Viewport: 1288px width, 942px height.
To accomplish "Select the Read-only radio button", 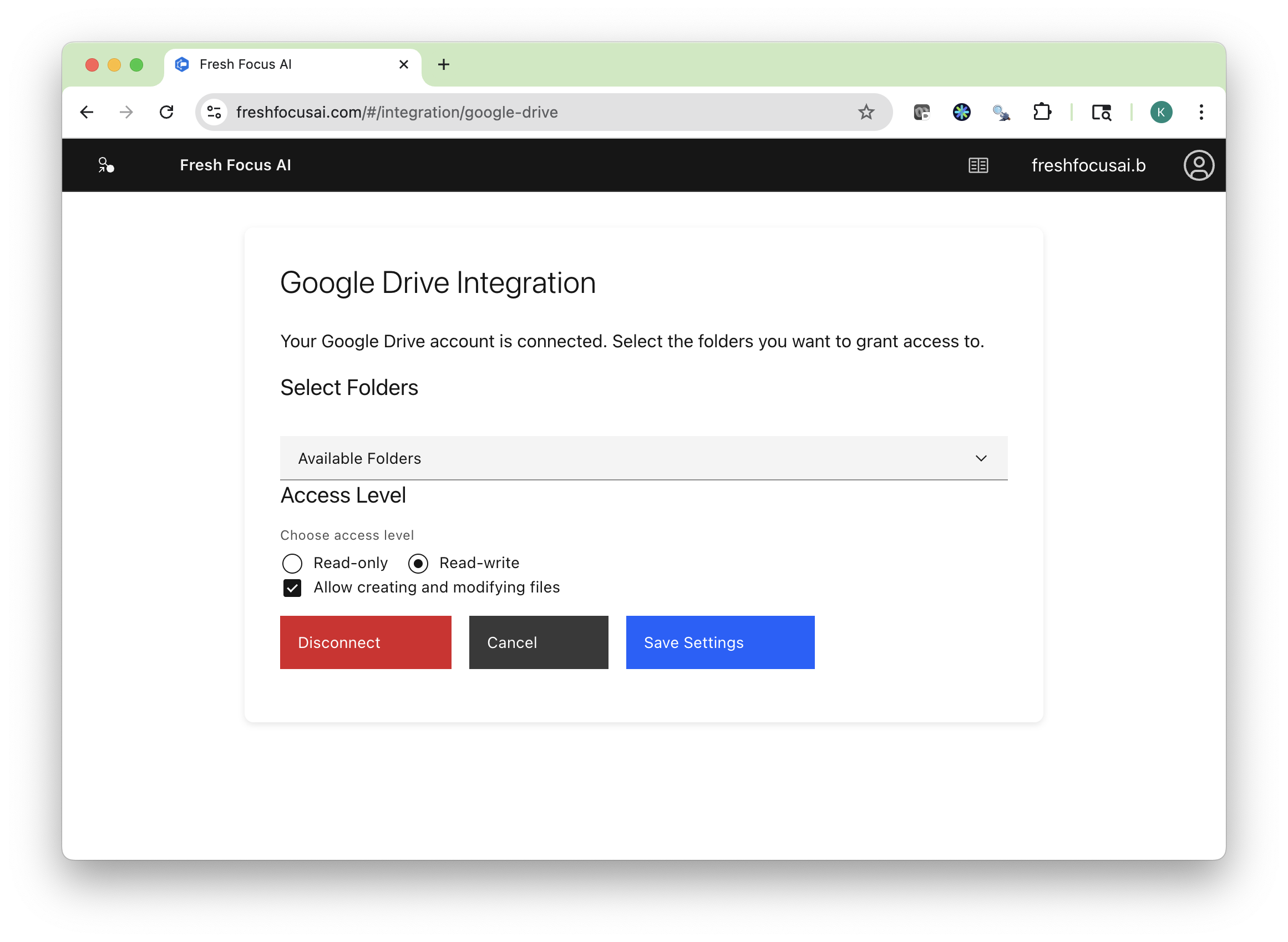I will click(x=292, y=563).
